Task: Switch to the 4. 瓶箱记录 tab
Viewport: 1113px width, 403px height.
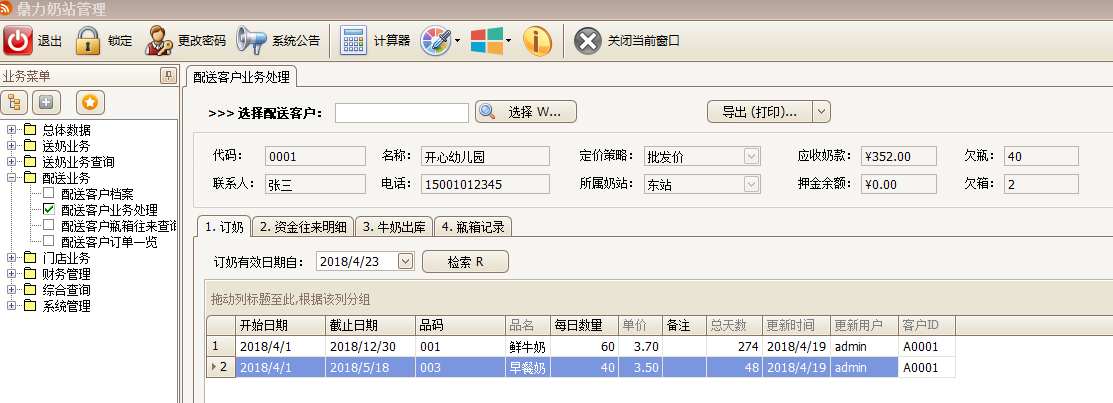Action: 473,227
